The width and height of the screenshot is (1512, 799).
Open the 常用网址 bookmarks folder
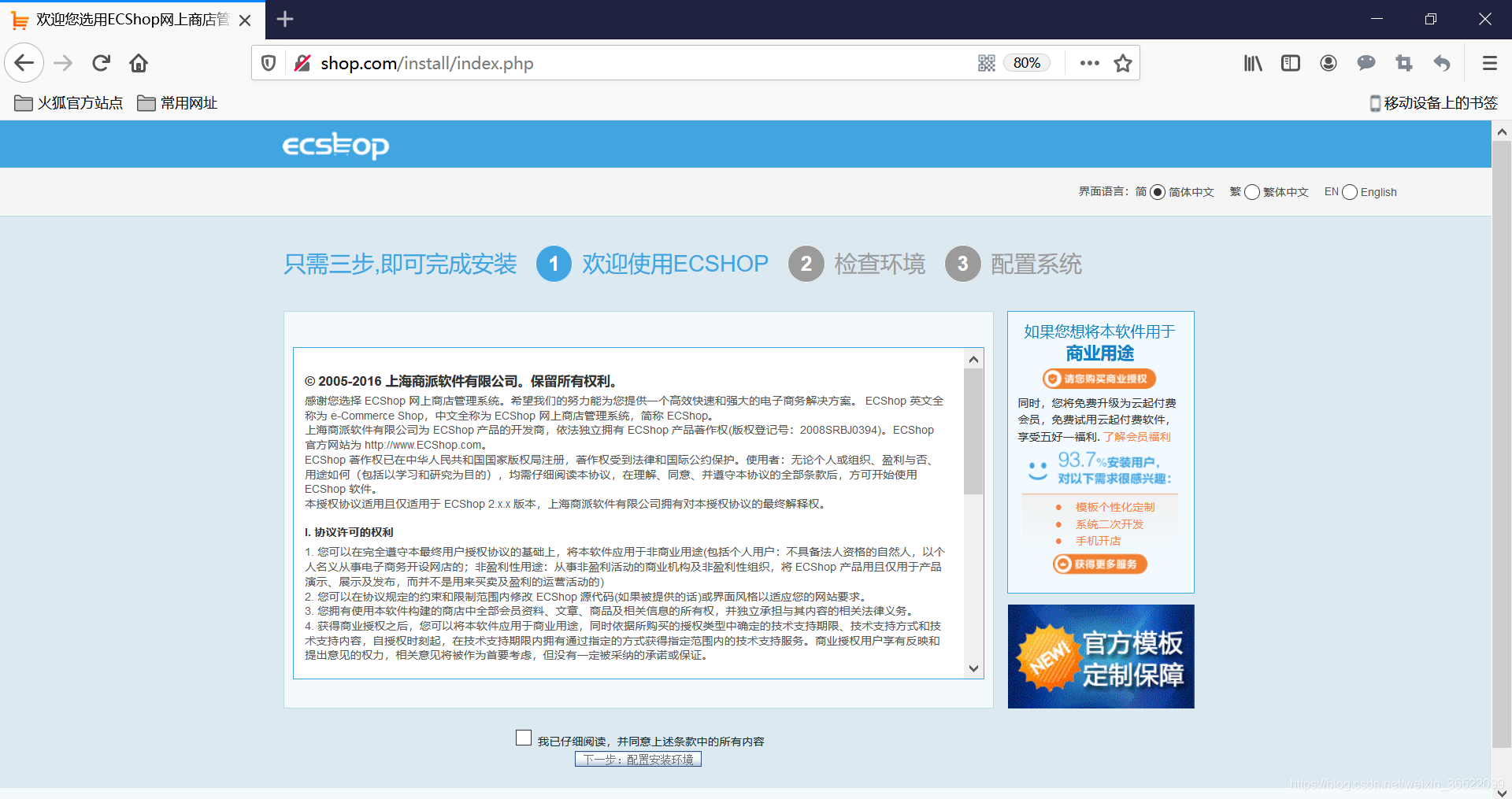point(177,103)
